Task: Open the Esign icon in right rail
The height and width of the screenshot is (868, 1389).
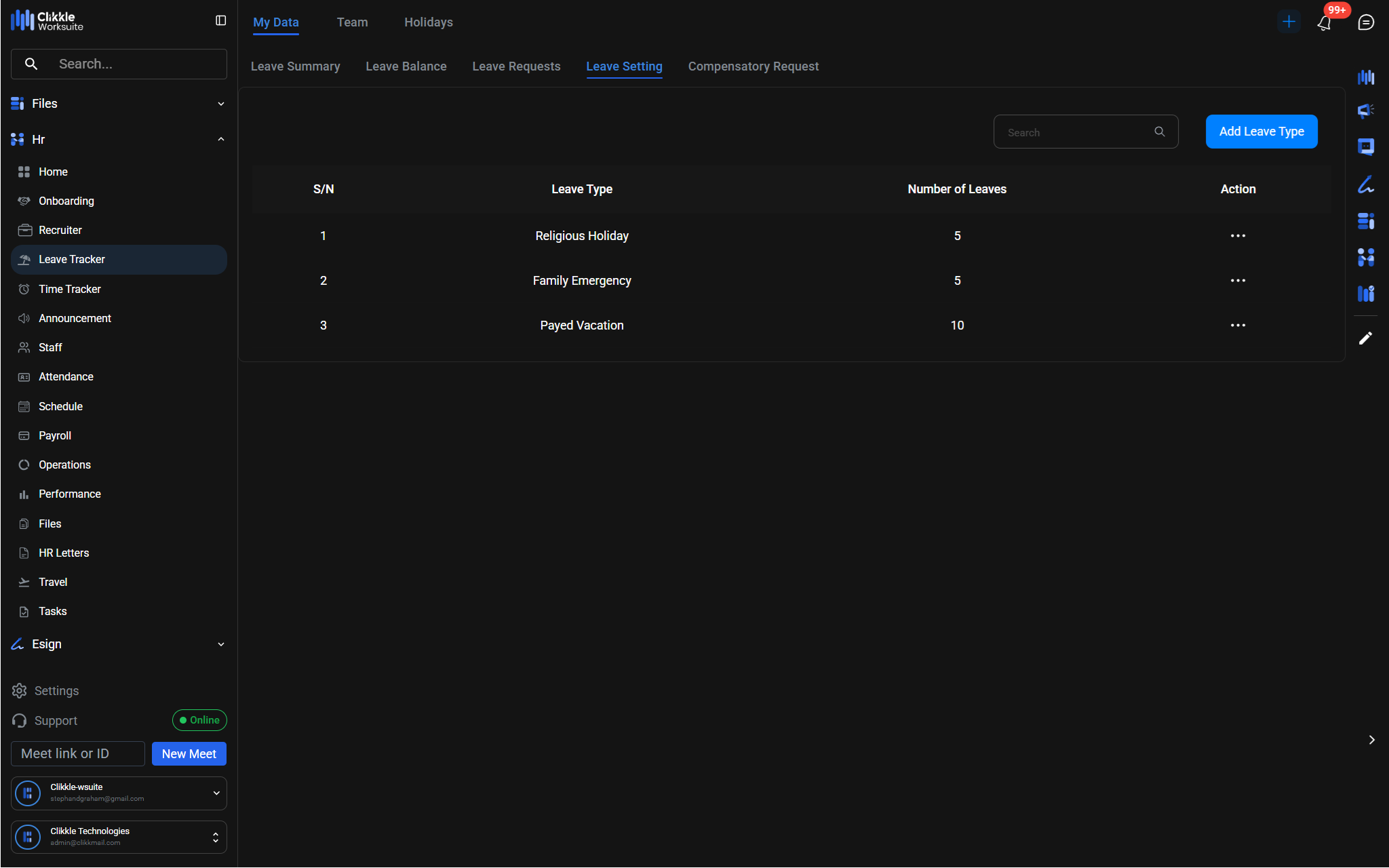Action: click(x=1365, y=184)
